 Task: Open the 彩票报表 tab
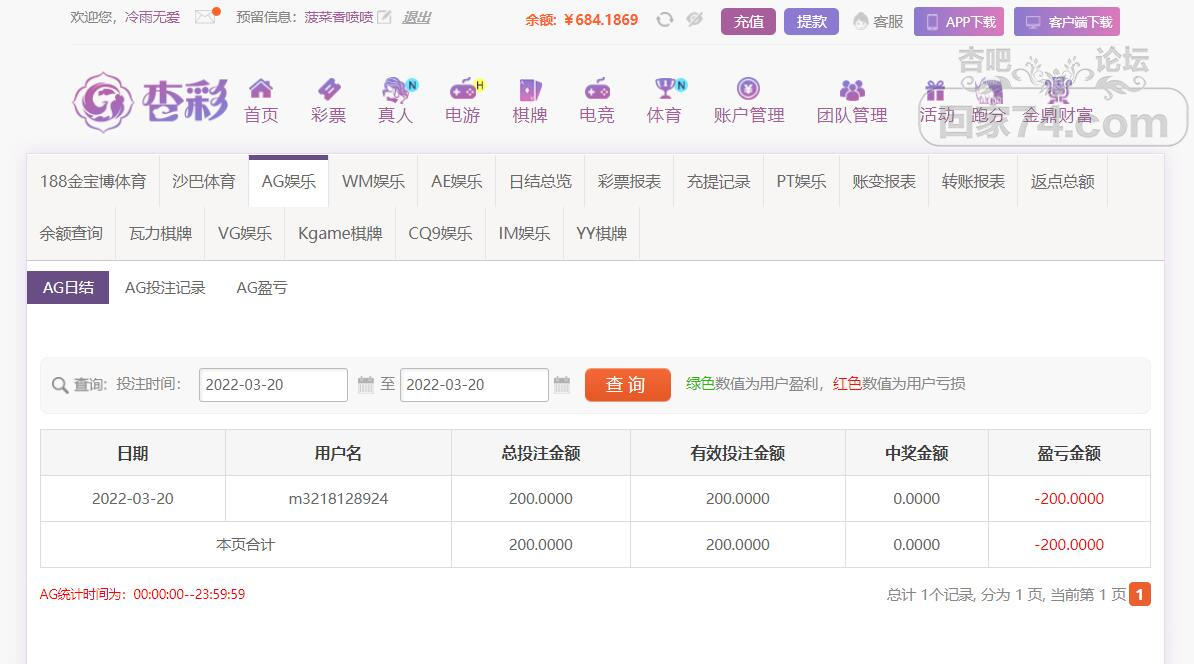point(629,182)
